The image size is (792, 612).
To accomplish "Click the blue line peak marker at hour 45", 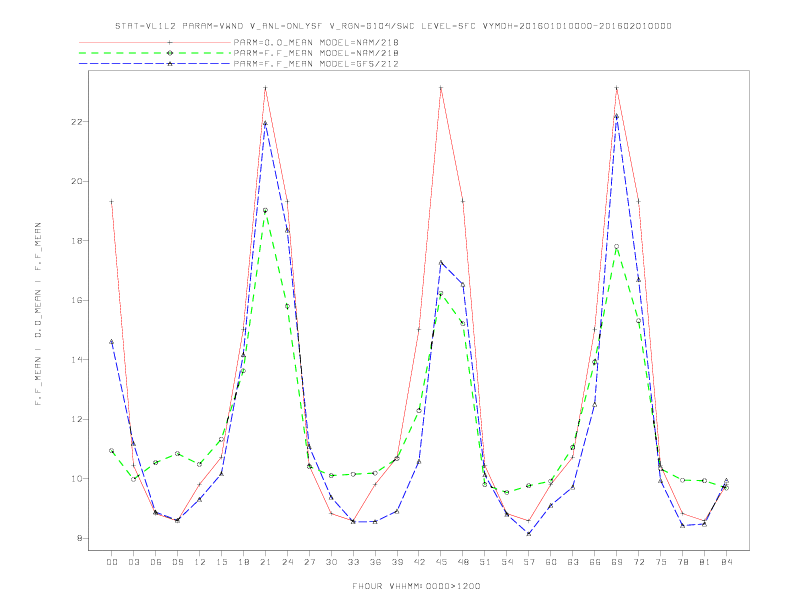I will click(x=441, y=262).
